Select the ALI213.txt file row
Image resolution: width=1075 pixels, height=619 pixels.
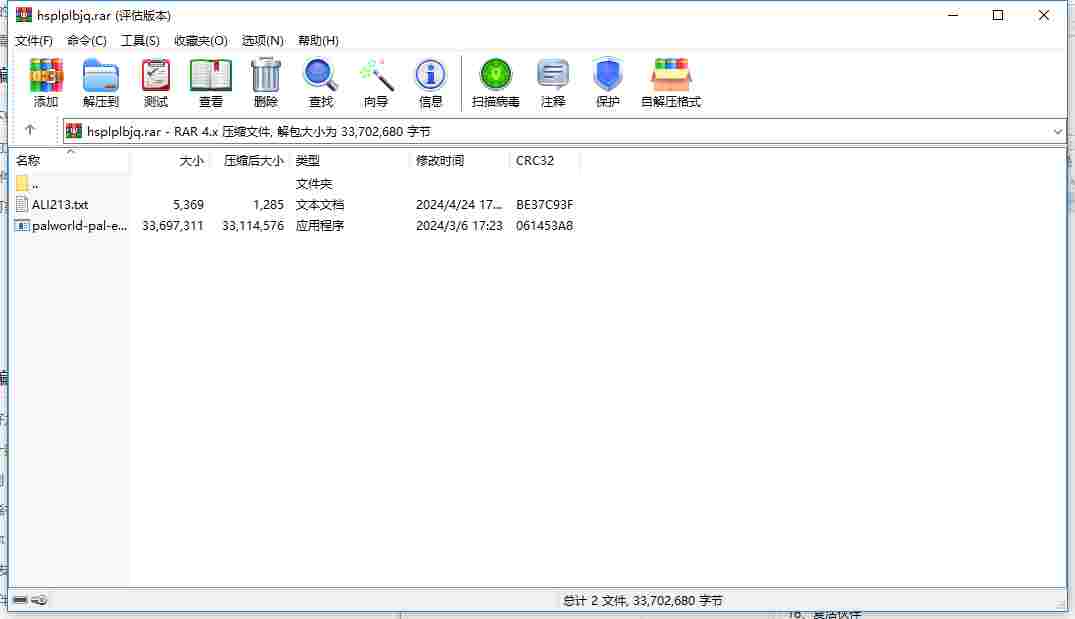coord(295,204)
